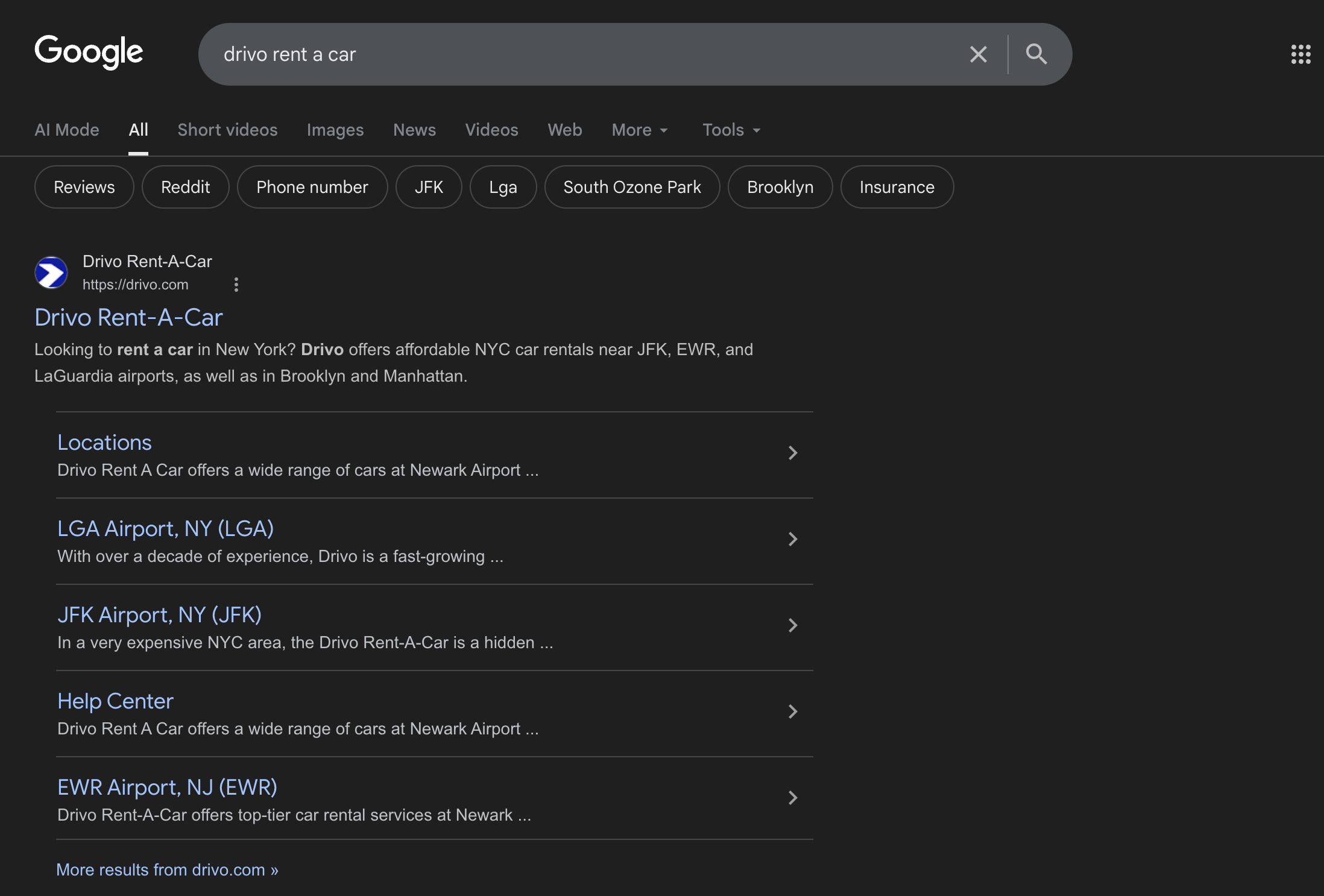This screenshot has height=896, width=1324.
Task: Clear the search query with the X icon
Action: point(978,54)
